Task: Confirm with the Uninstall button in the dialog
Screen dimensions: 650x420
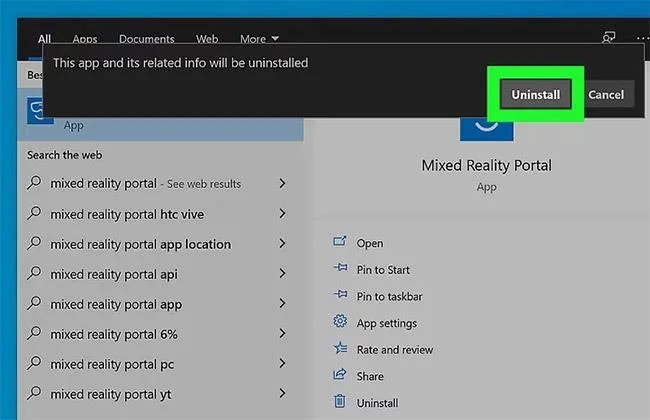Action: click(535, 95)
